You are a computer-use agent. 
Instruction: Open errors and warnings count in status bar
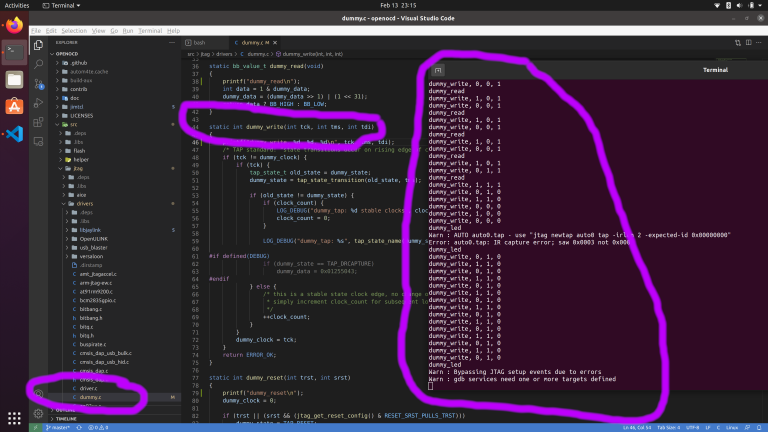pos(98,428)
